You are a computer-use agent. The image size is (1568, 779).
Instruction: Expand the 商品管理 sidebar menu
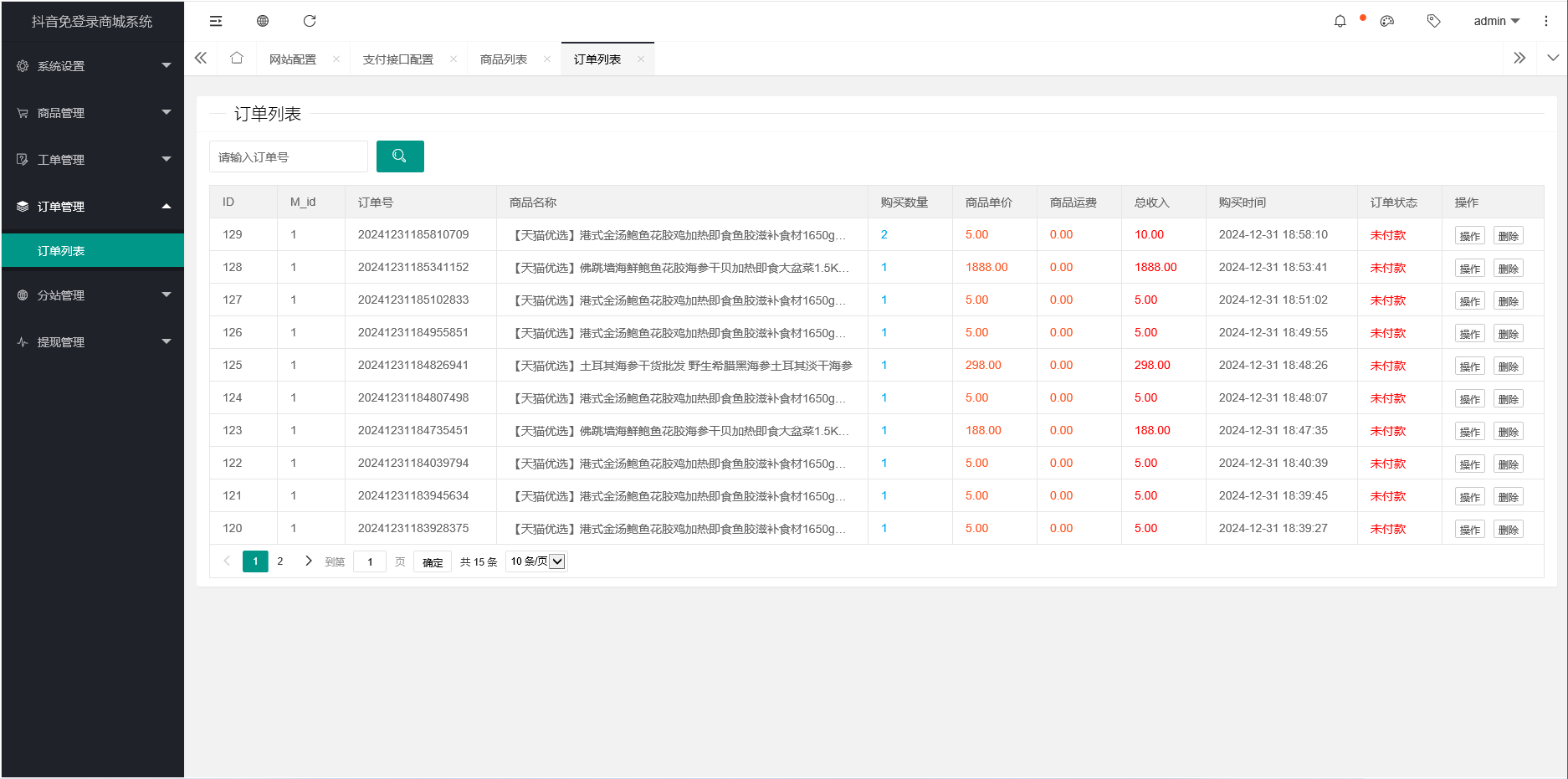coord(93,112)
